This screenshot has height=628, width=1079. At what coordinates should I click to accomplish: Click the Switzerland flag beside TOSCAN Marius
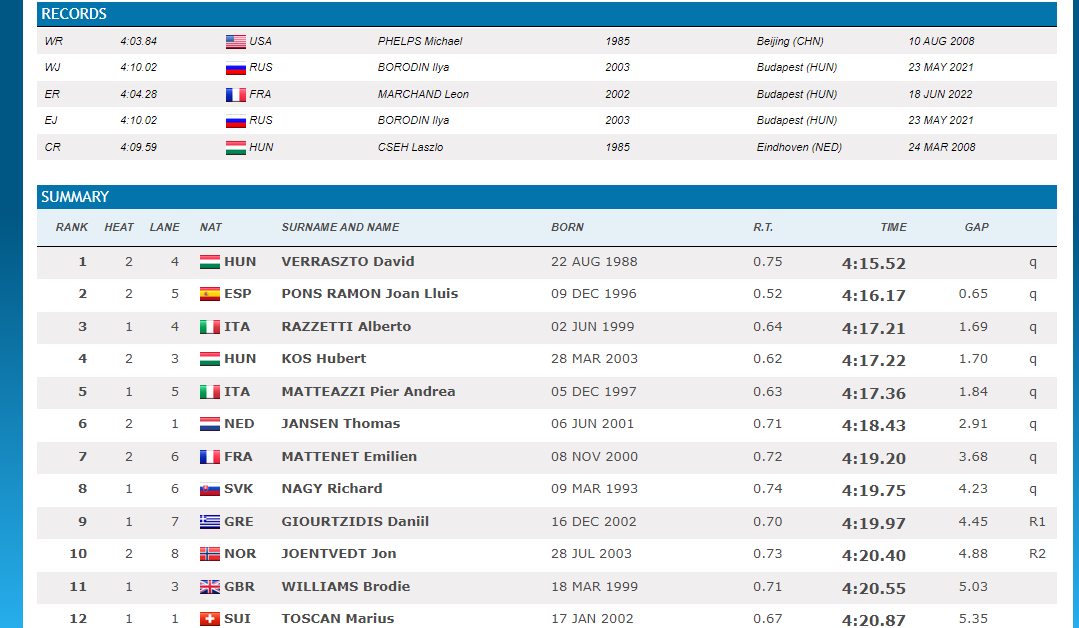pyautogui.click(x=209, y=619)
